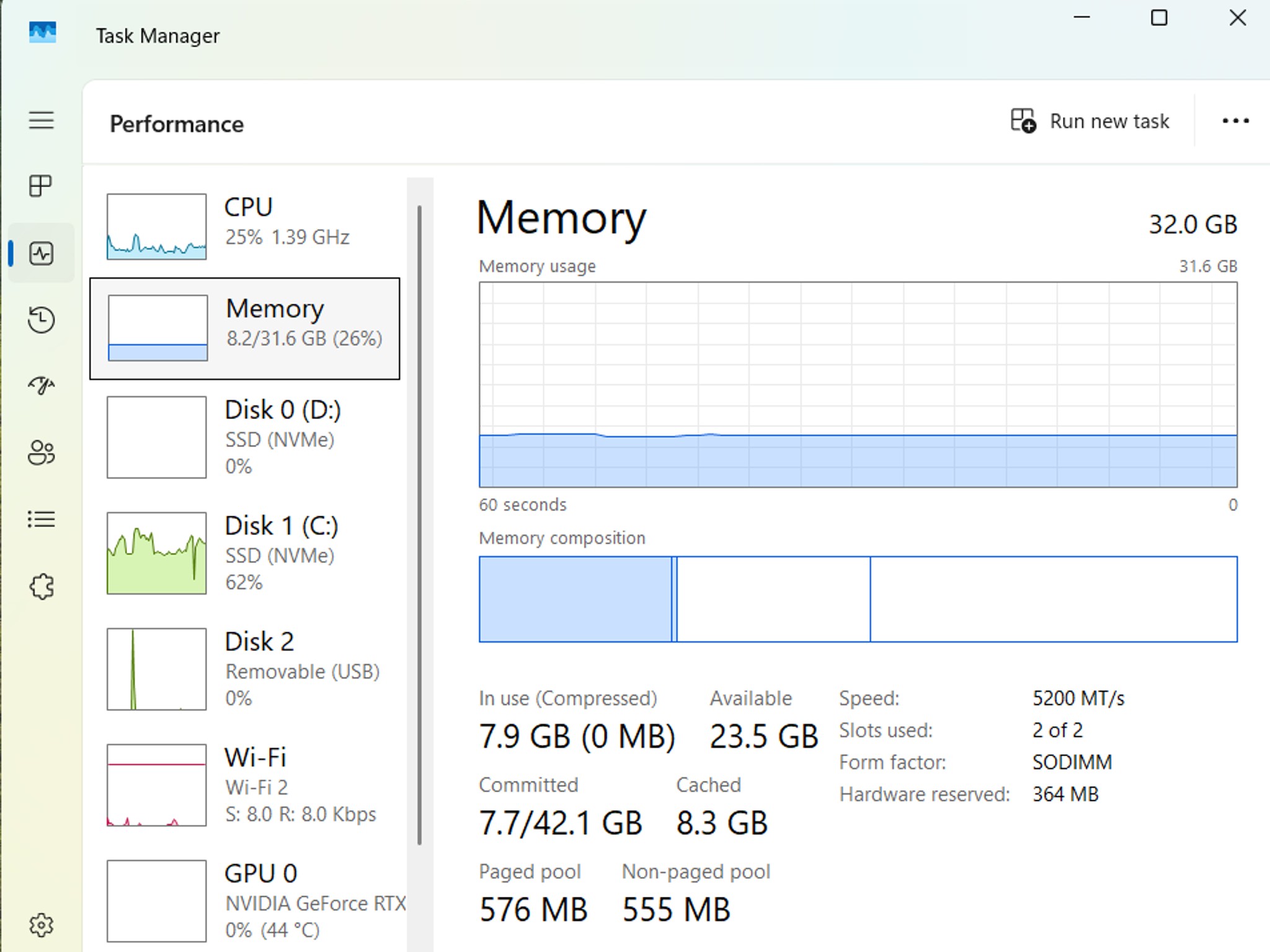Image resolution: width=1270 pixels, height=952 pixels.
Task: Click the Slots used value 2 of 2
Action: 1057,730
